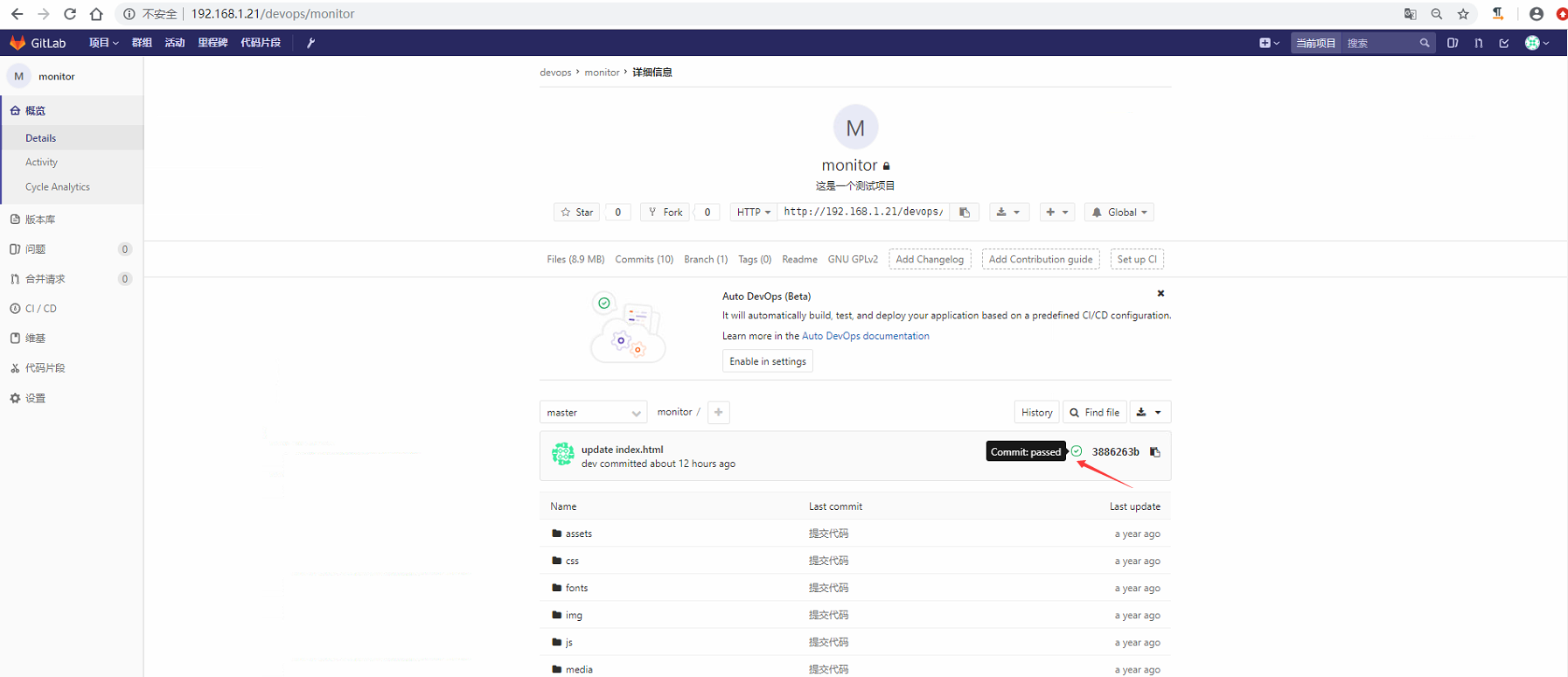Fork the monitor project
This screenshot has width=1568, height=677.
pyautogui.click(x=666, y=213)
